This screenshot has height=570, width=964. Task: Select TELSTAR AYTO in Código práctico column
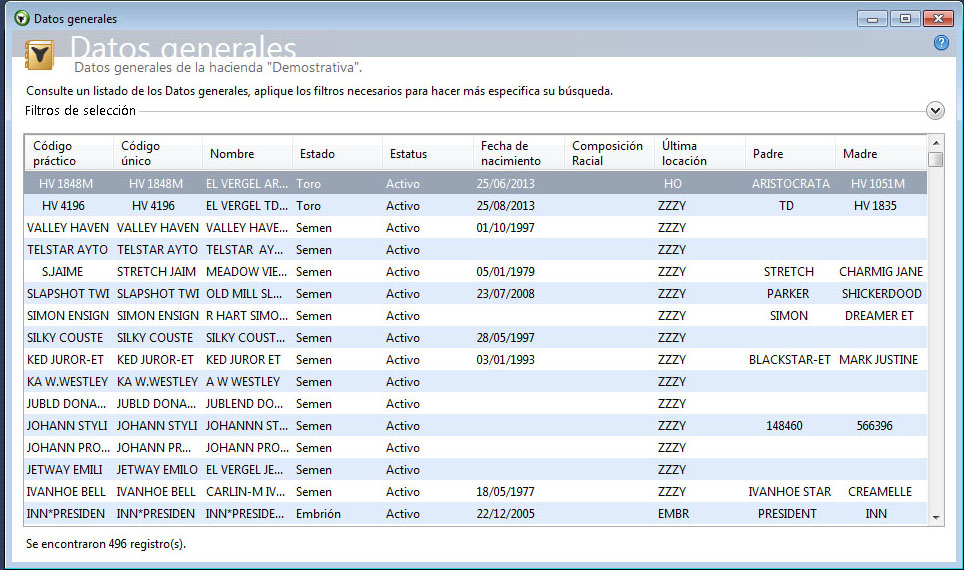coord(67,250)
